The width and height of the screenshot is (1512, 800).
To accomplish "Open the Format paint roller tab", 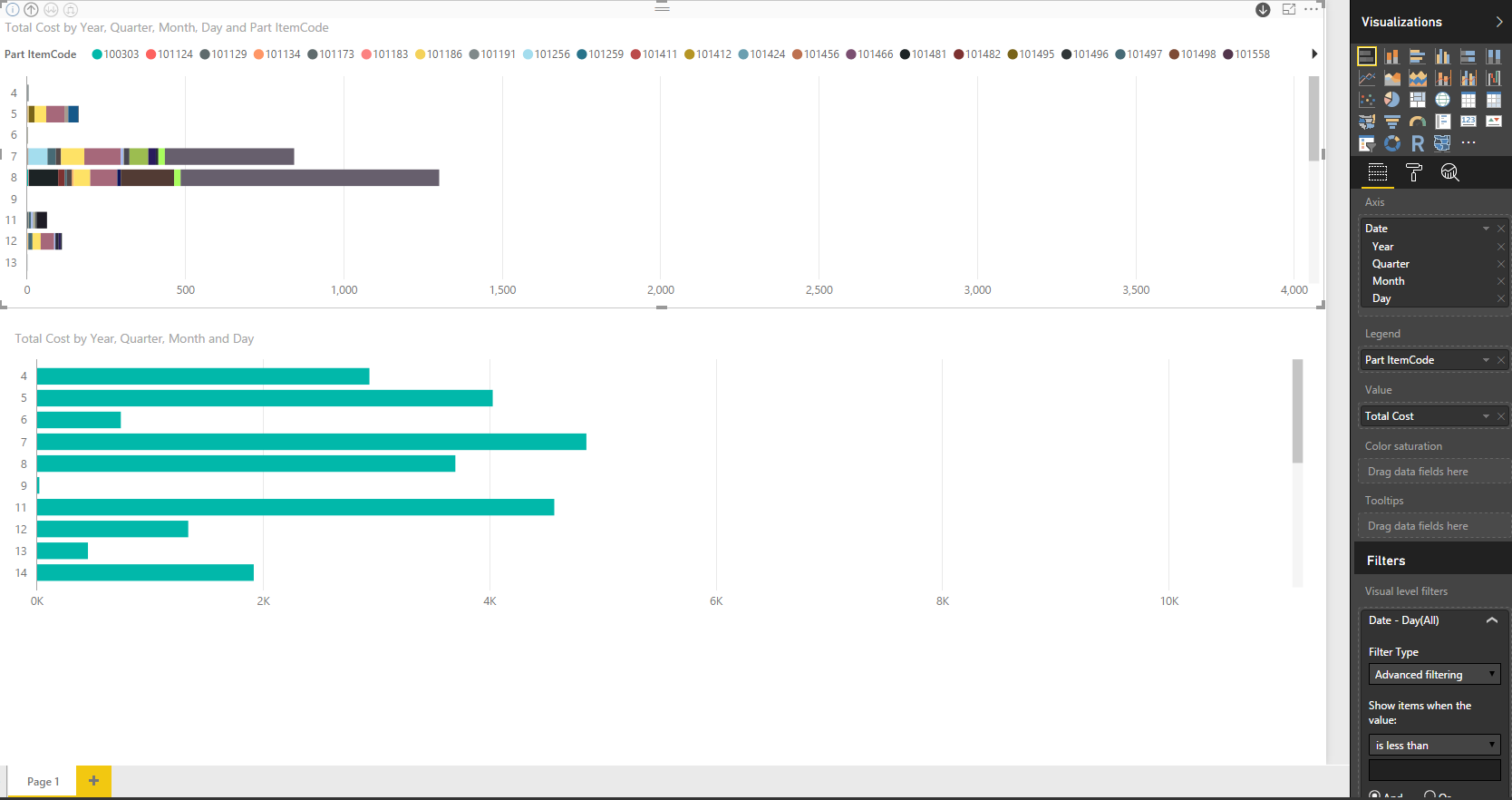I will click(x=1414, y=172).
